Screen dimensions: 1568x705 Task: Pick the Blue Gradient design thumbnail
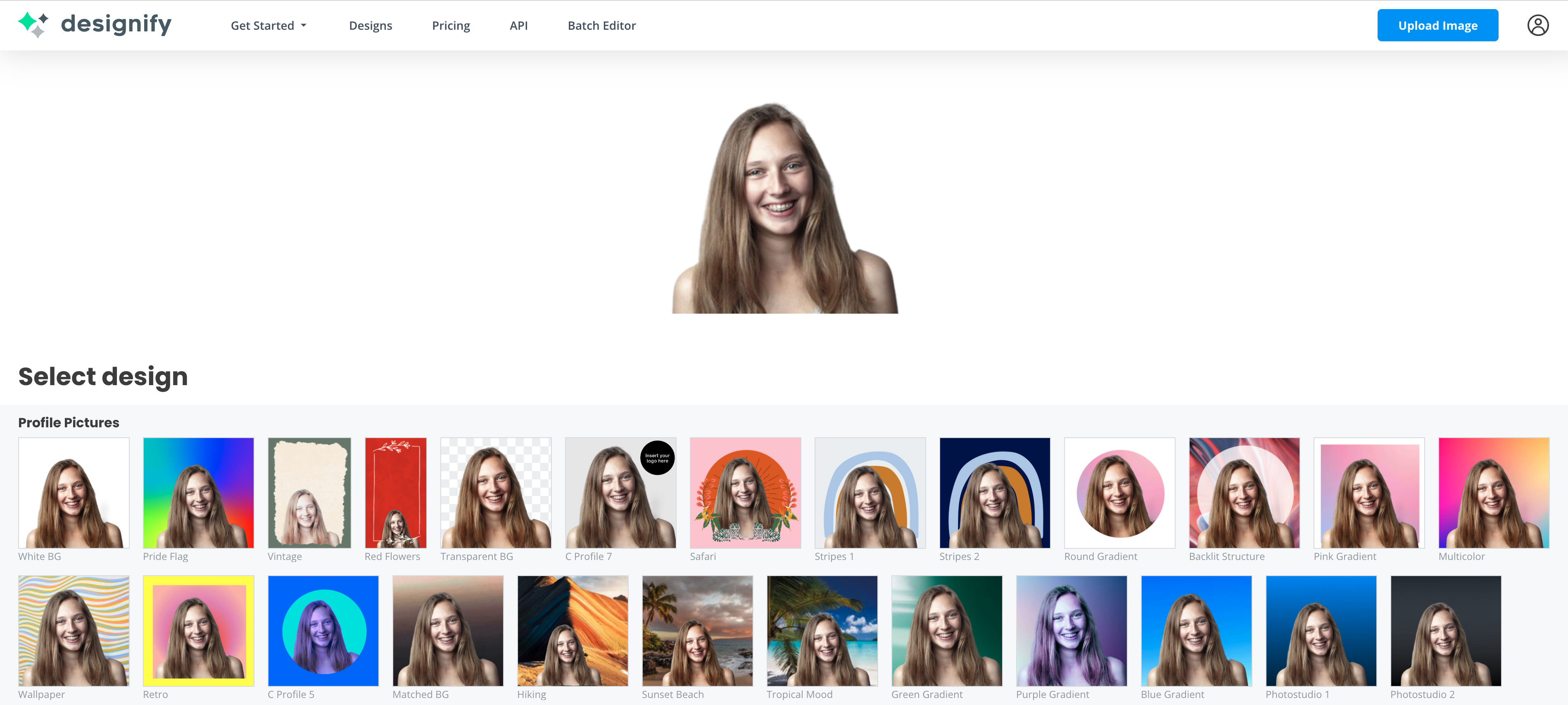tap(1197, 631)
